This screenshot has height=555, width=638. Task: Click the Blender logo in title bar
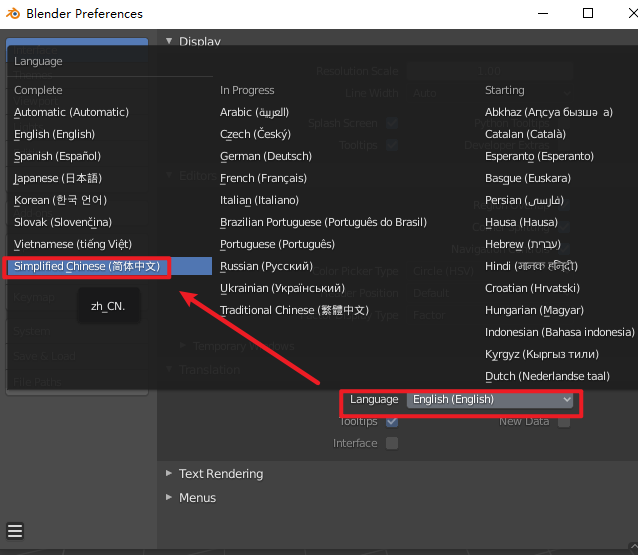point(11,14)
